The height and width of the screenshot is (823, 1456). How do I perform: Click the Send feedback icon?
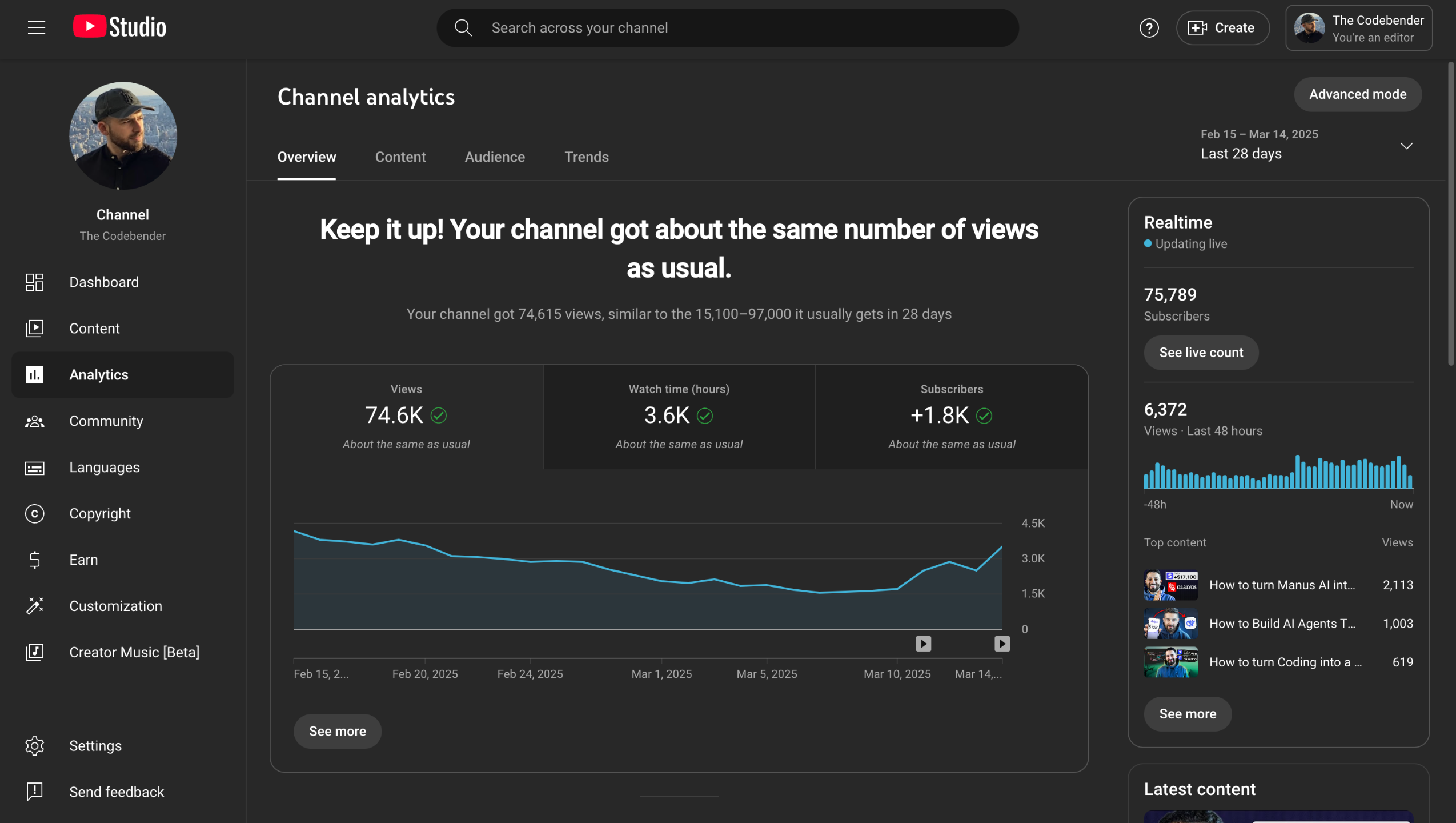tap(34, 792)
